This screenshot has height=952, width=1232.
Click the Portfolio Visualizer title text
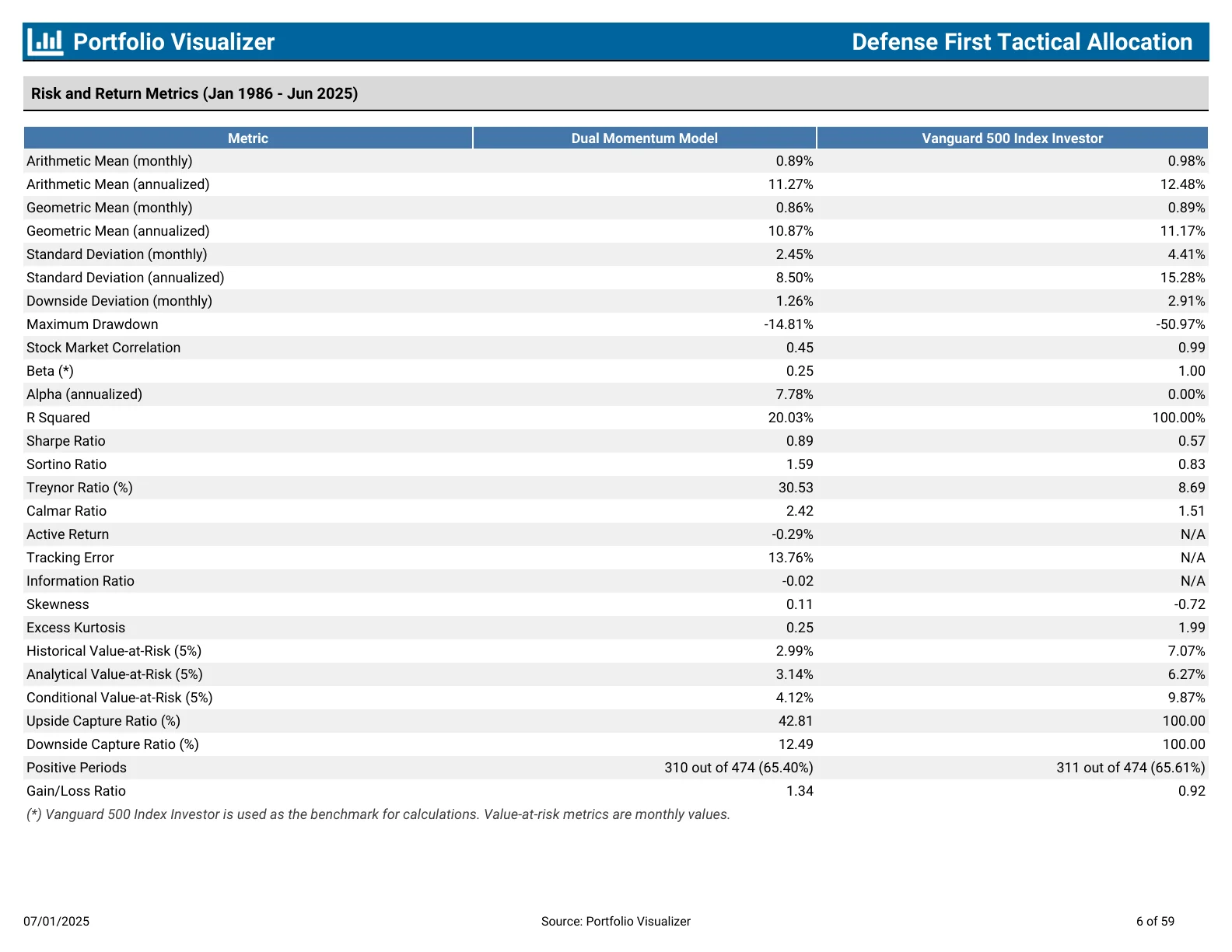coord(173,42)
